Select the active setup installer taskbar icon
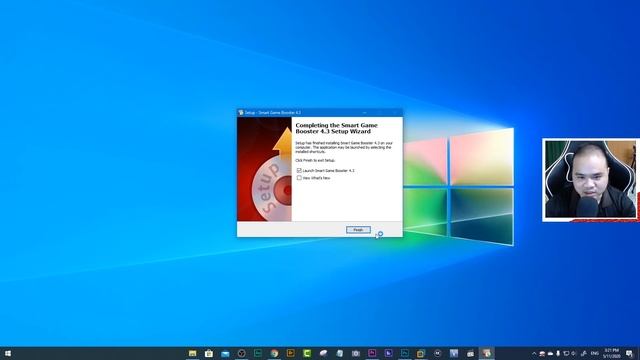Screen dimensions: 640x360 [486, 353]
